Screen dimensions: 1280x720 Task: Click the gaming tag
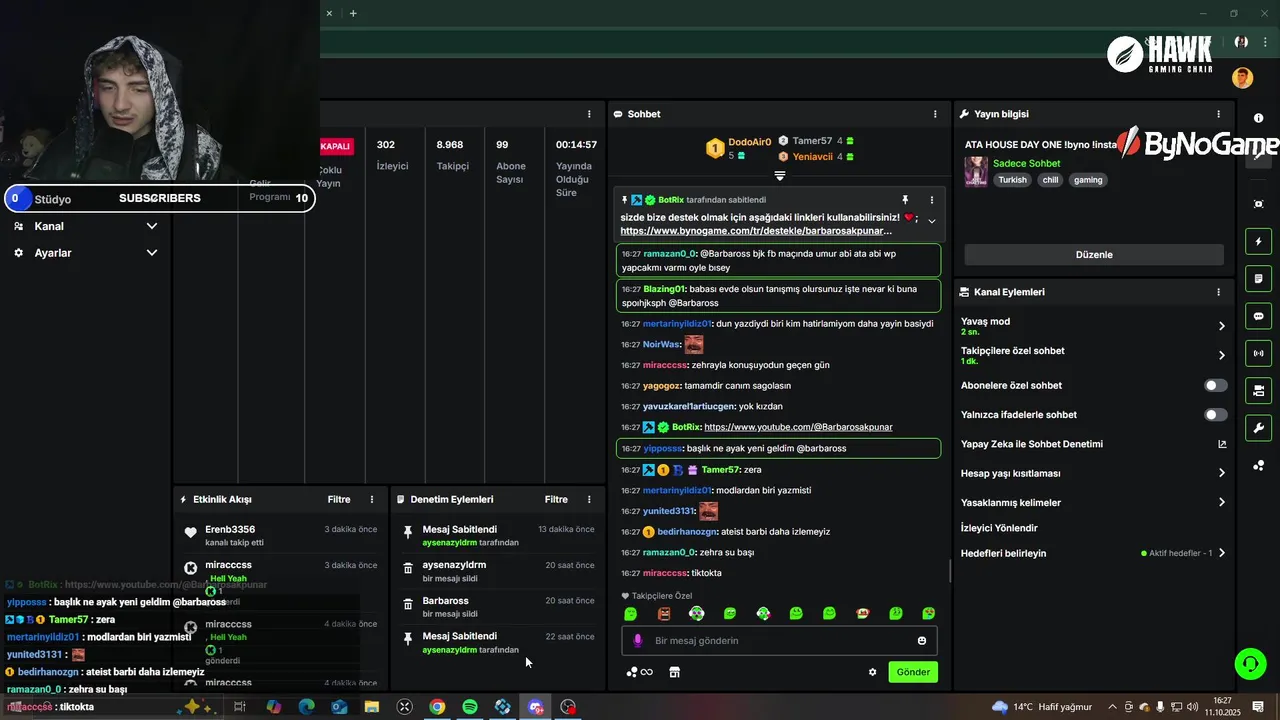tap(1088, 180)
